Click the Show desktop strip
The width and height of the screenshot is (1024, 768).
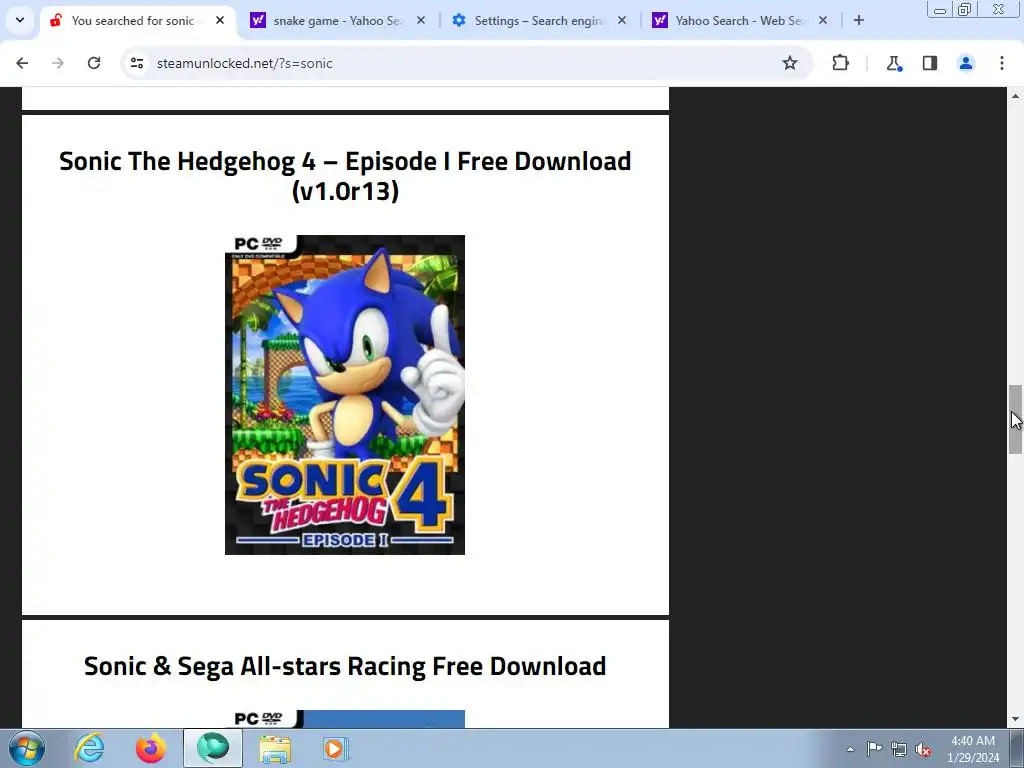pos(1017,748)
